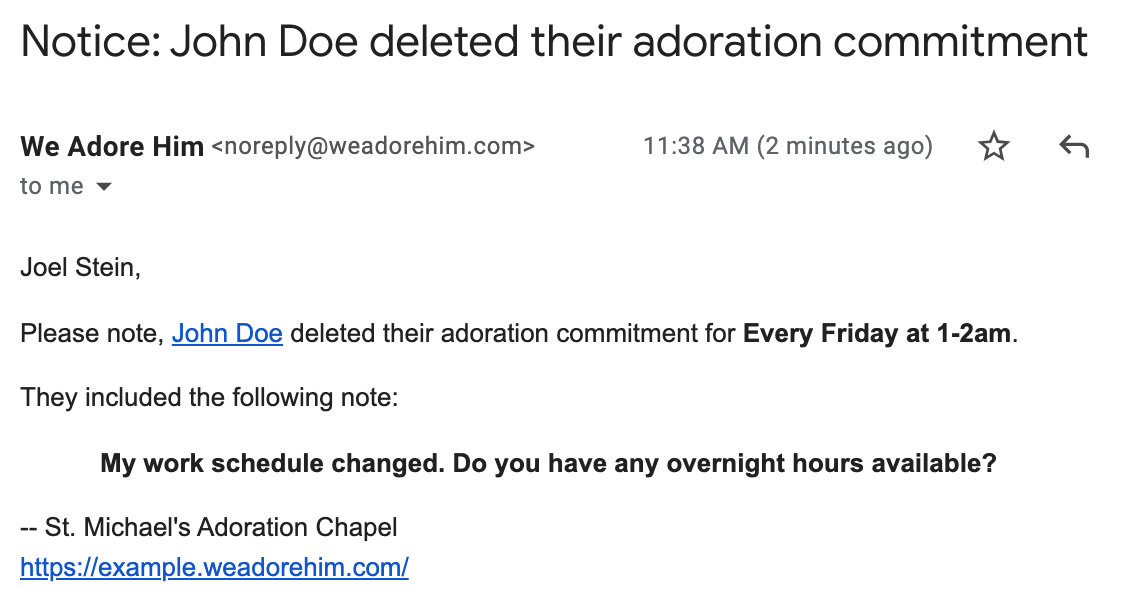Click "They included the following note:" line

(209, 399)
